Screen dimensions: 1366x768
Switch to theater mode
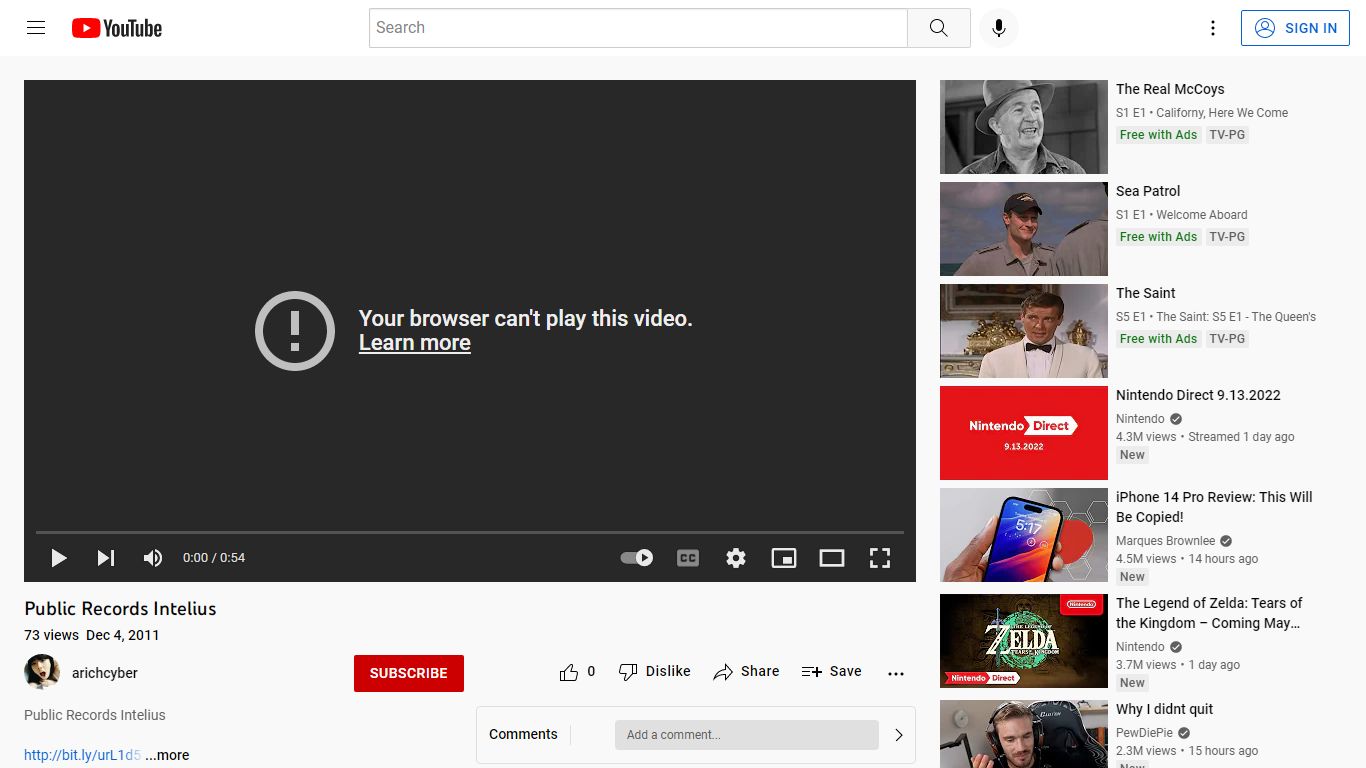tap(832, 558)
